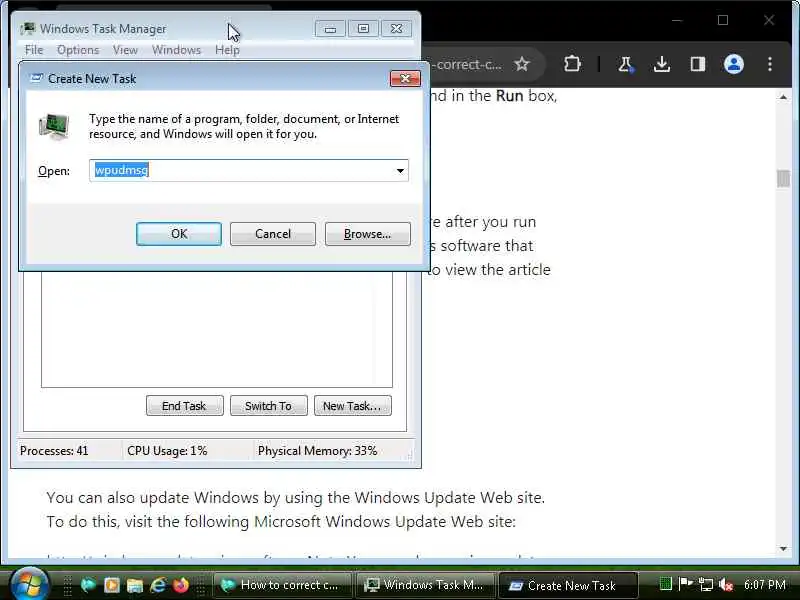Viewport: 800px width, 600px height.
Task: Click the 6:07 PM clock
Action: click(x=764, y=584)
